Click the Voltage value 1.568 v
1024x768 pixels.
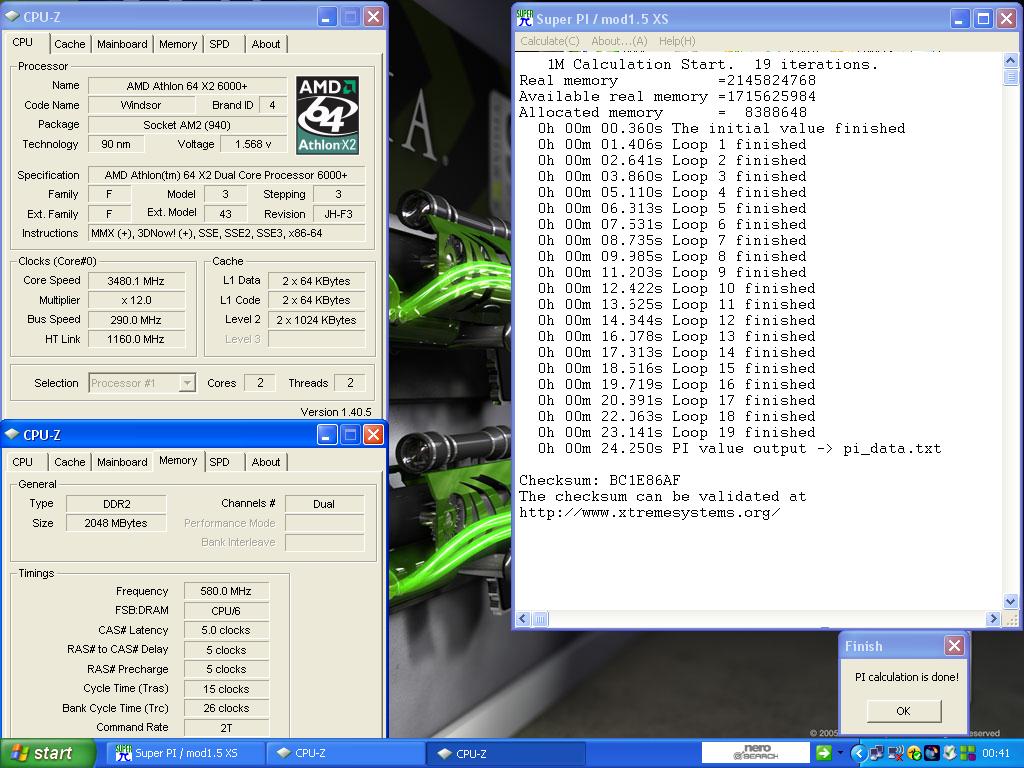(253, 144)
